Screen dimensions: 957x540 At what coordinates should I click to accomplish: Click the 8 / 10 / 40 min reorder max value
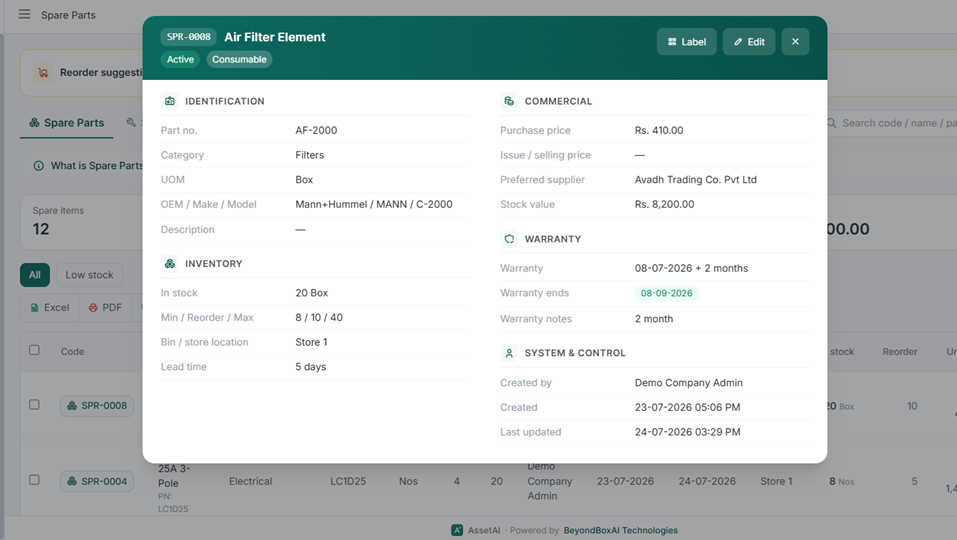pyautogui.click(x=319, y=317)
